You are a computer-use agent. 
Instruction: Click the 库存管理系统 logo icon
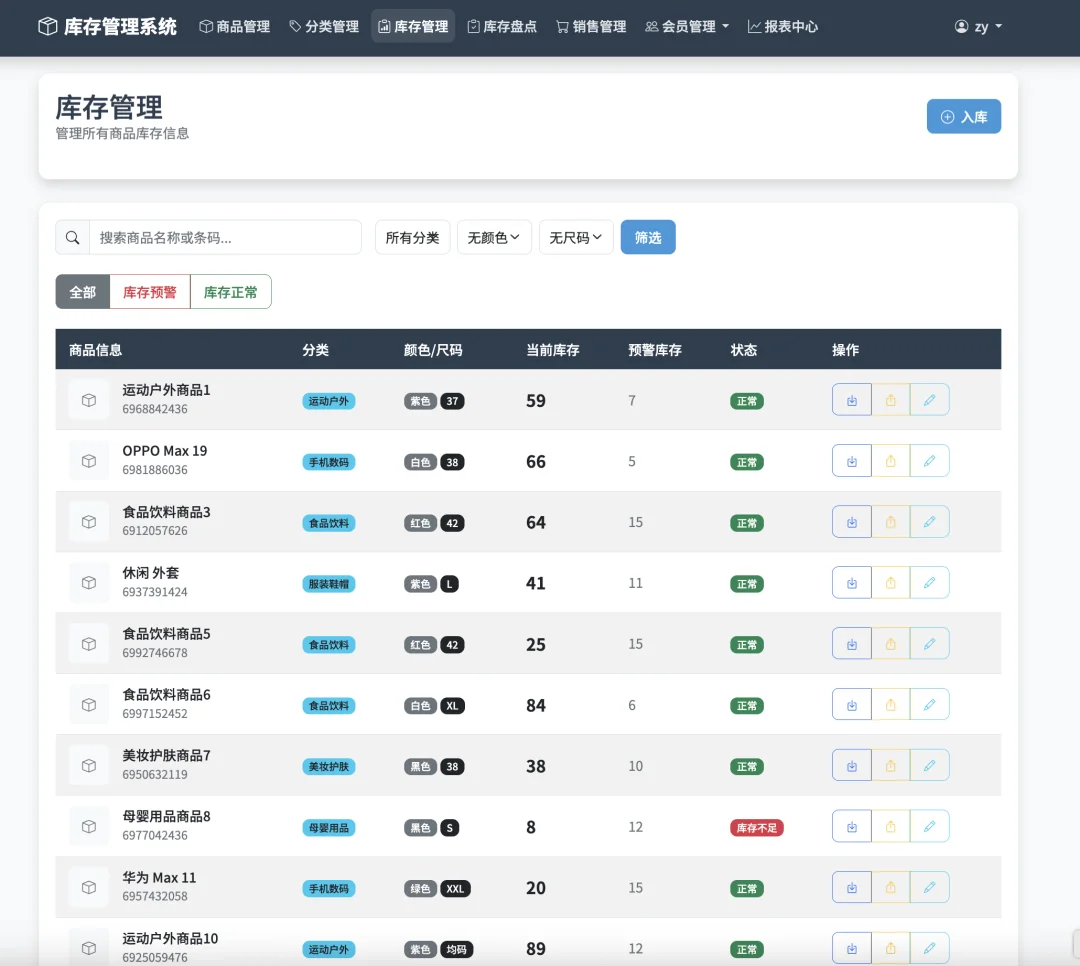[48, 27]
